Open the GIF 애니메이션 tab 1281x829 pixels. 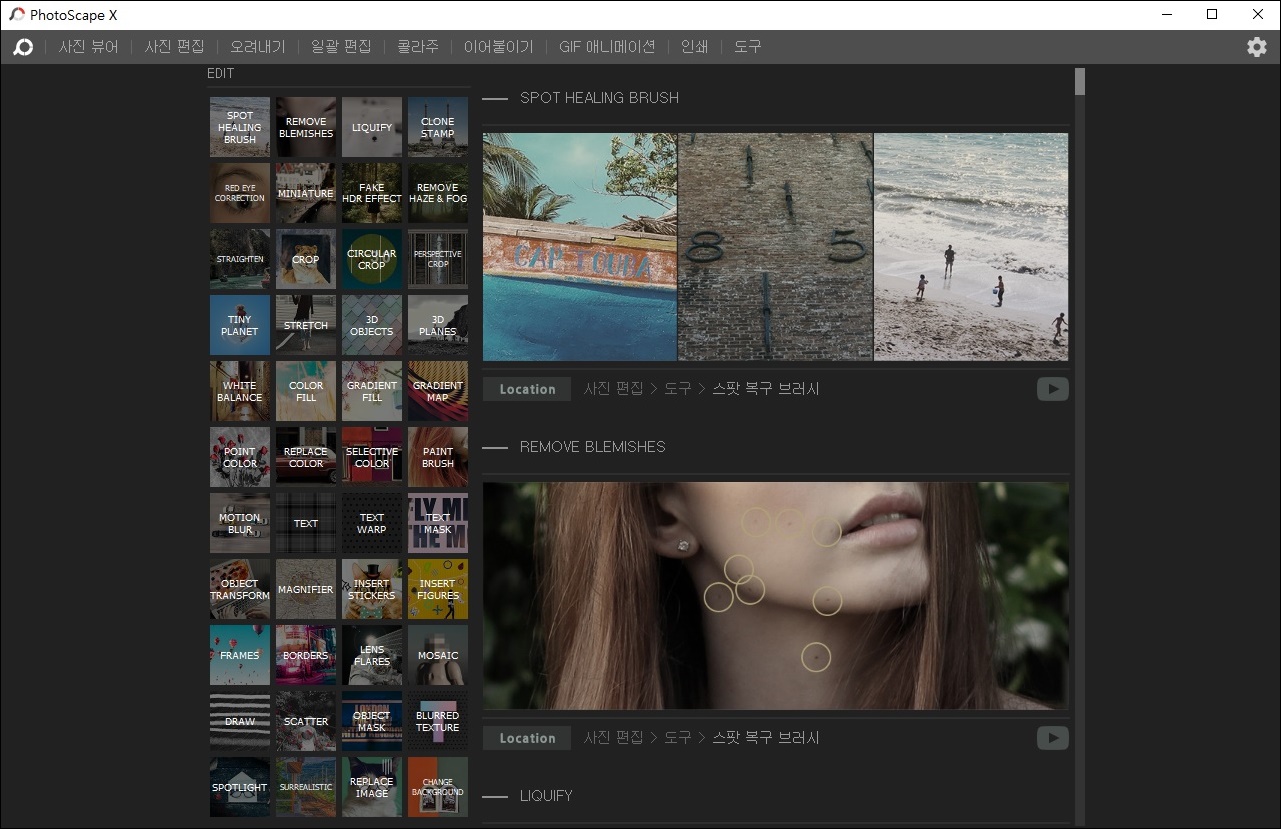(607, 47)
